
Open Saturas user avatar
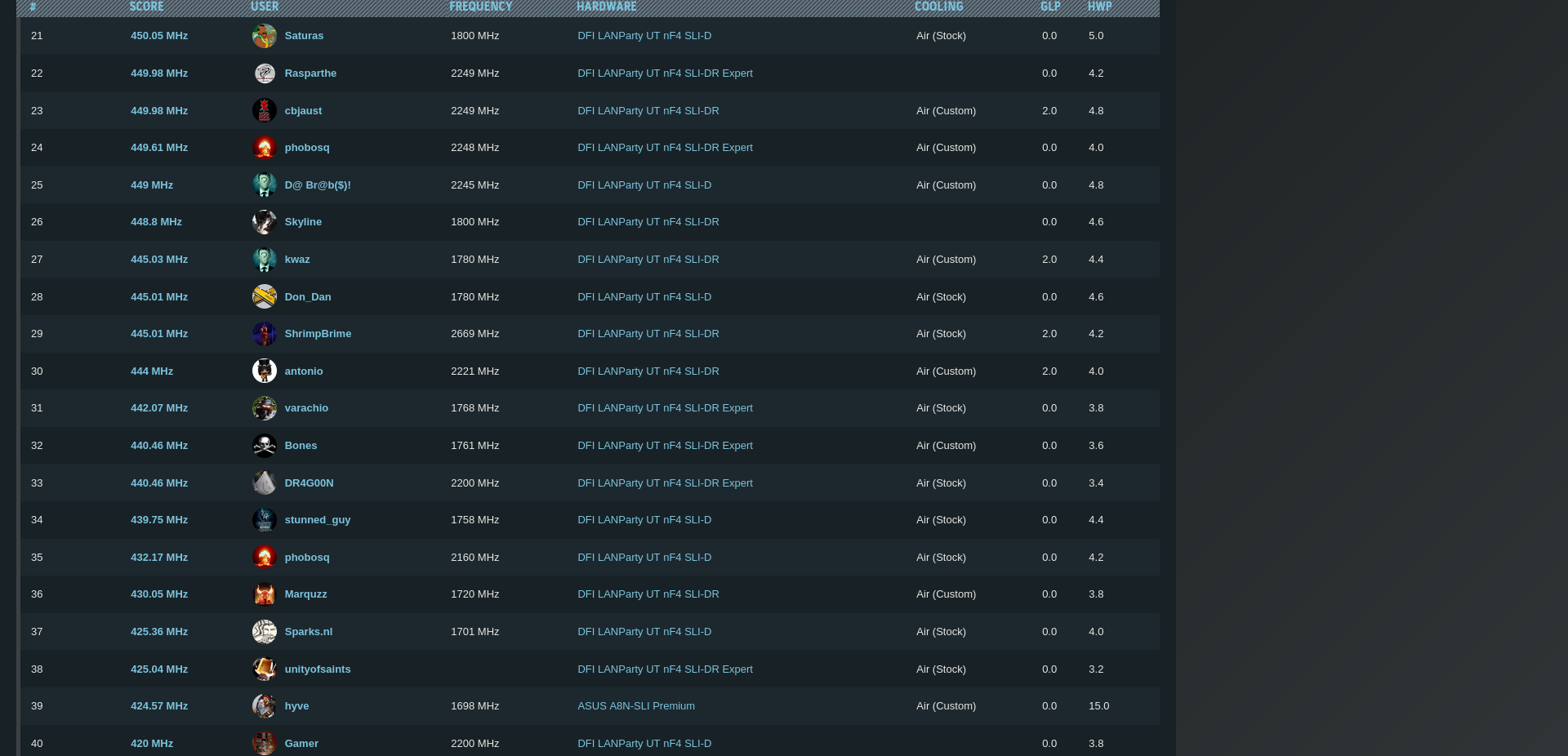tap(264, 36)
